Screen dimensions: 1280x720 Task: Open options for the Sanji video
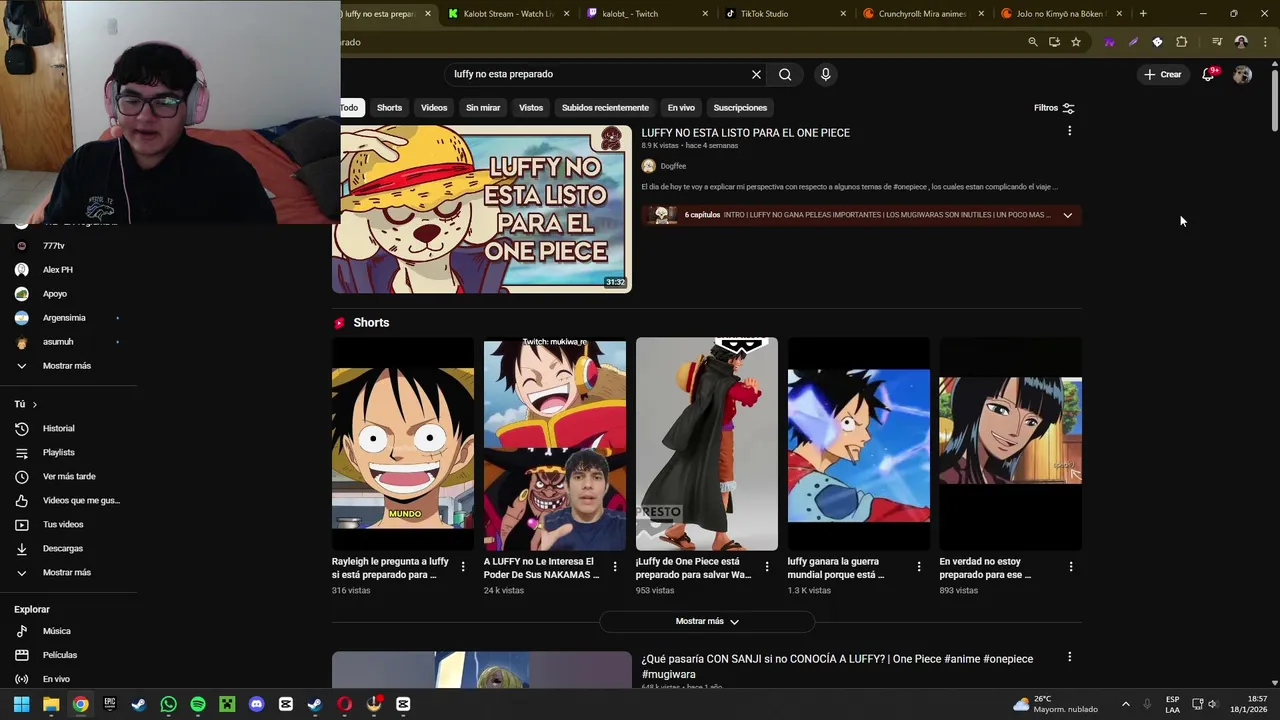[x=1069, y=657]
